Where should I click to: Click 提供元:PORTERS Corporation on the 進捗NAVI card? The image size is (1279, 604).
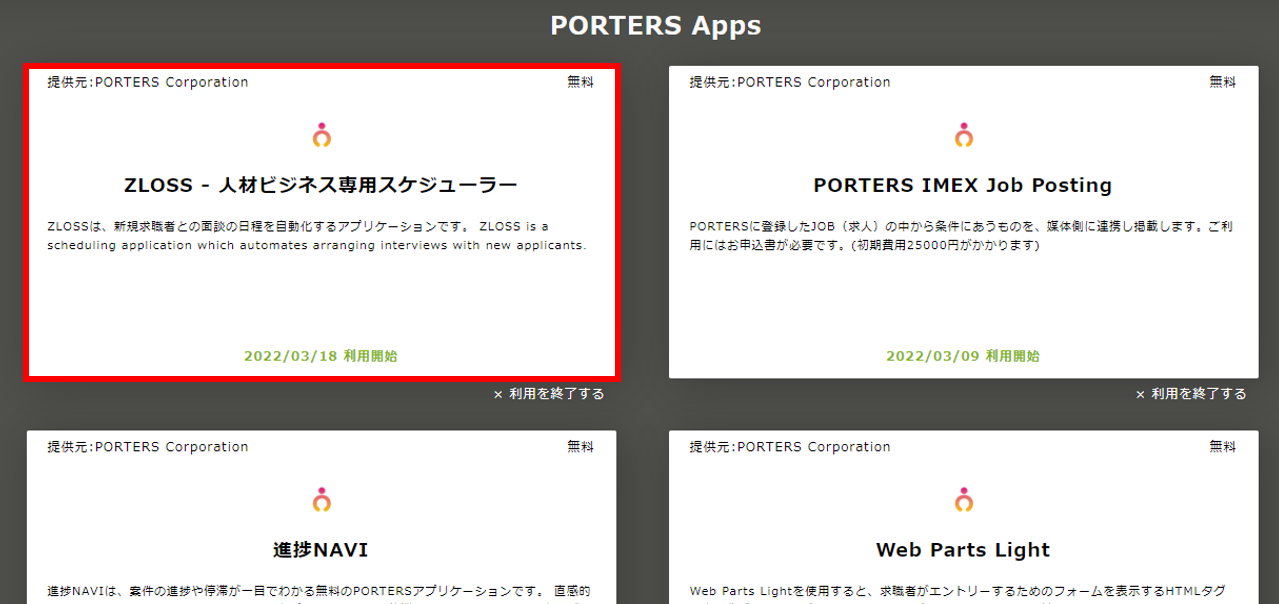[148, 447]
